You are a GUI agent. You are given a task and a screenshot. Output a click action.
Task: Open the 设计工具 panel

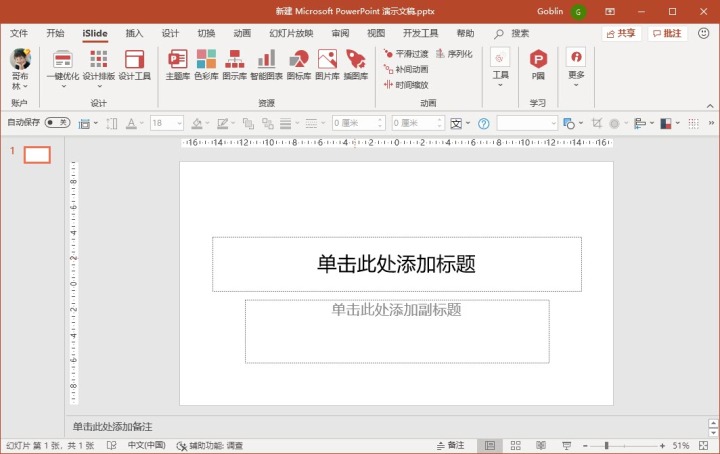pyautogui.click(x=135, y=65)
